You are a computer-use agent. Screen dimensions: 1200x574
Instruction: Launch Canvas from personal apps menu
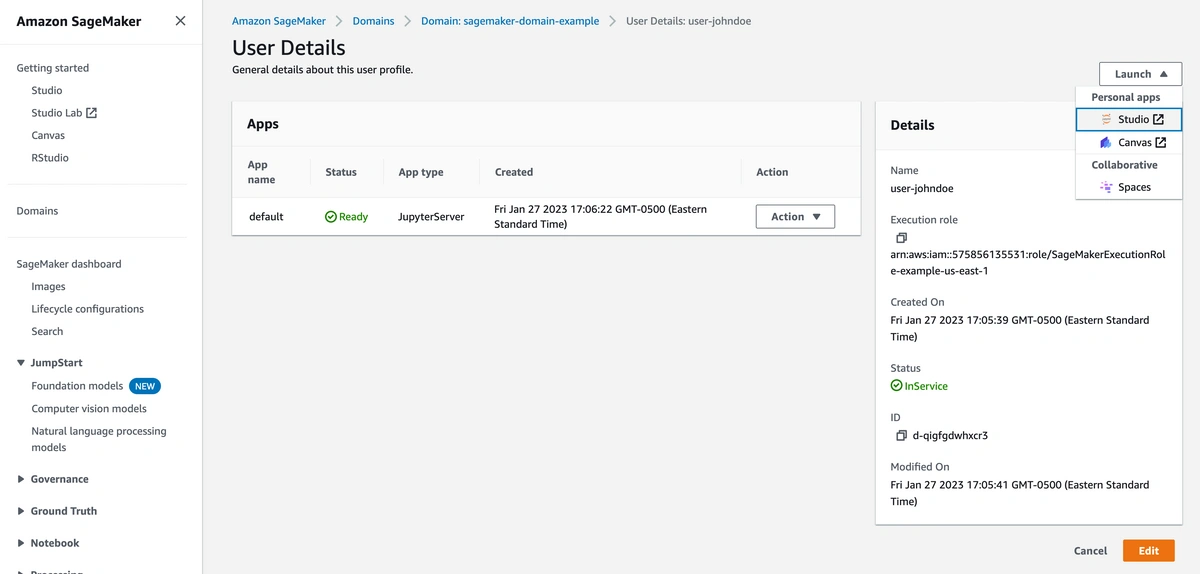1128,143
